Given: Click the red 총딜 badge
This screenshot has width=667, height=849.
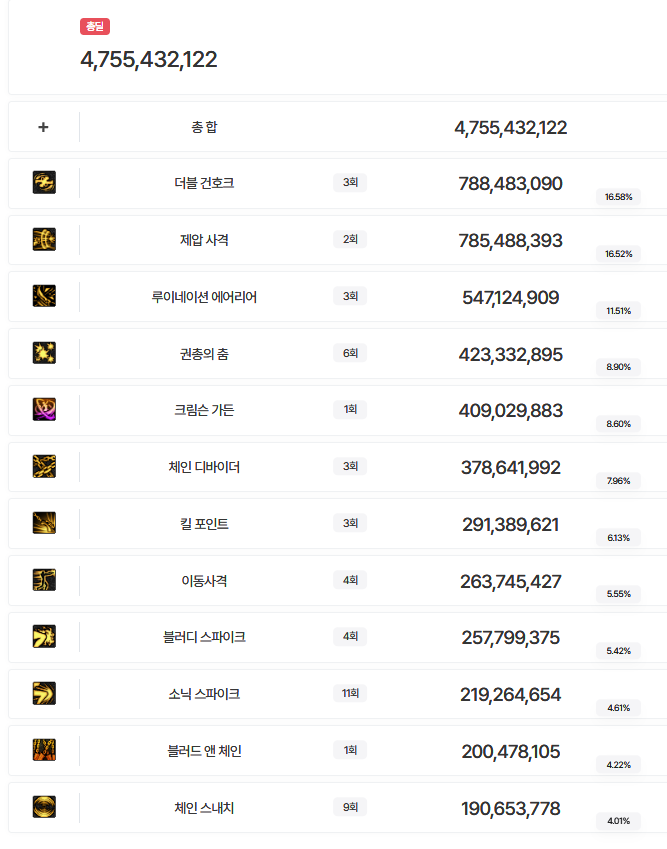Looking at the screenshot, I should [95, 27].
